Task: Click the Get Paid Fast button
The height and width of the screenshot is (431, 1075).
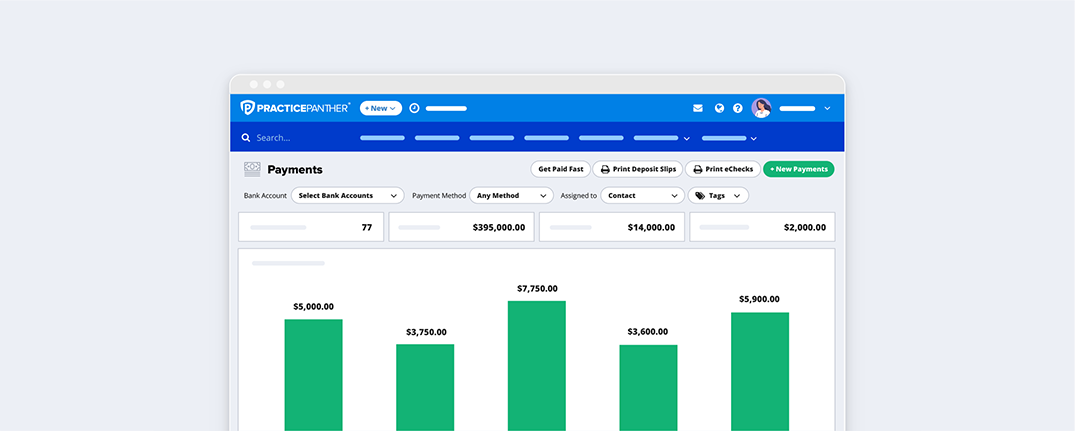Action: pos(560,169)
